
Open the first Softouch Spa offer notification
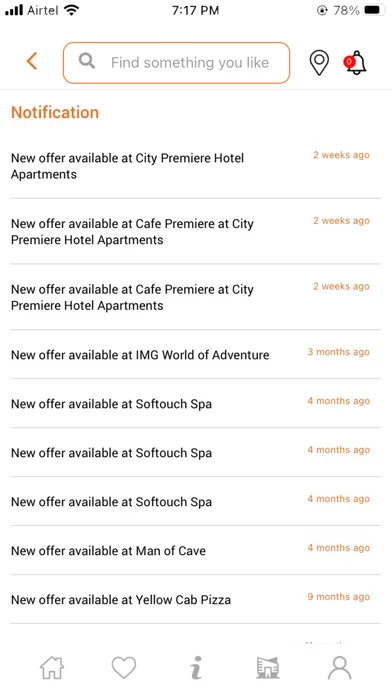[x=195, y=403]
